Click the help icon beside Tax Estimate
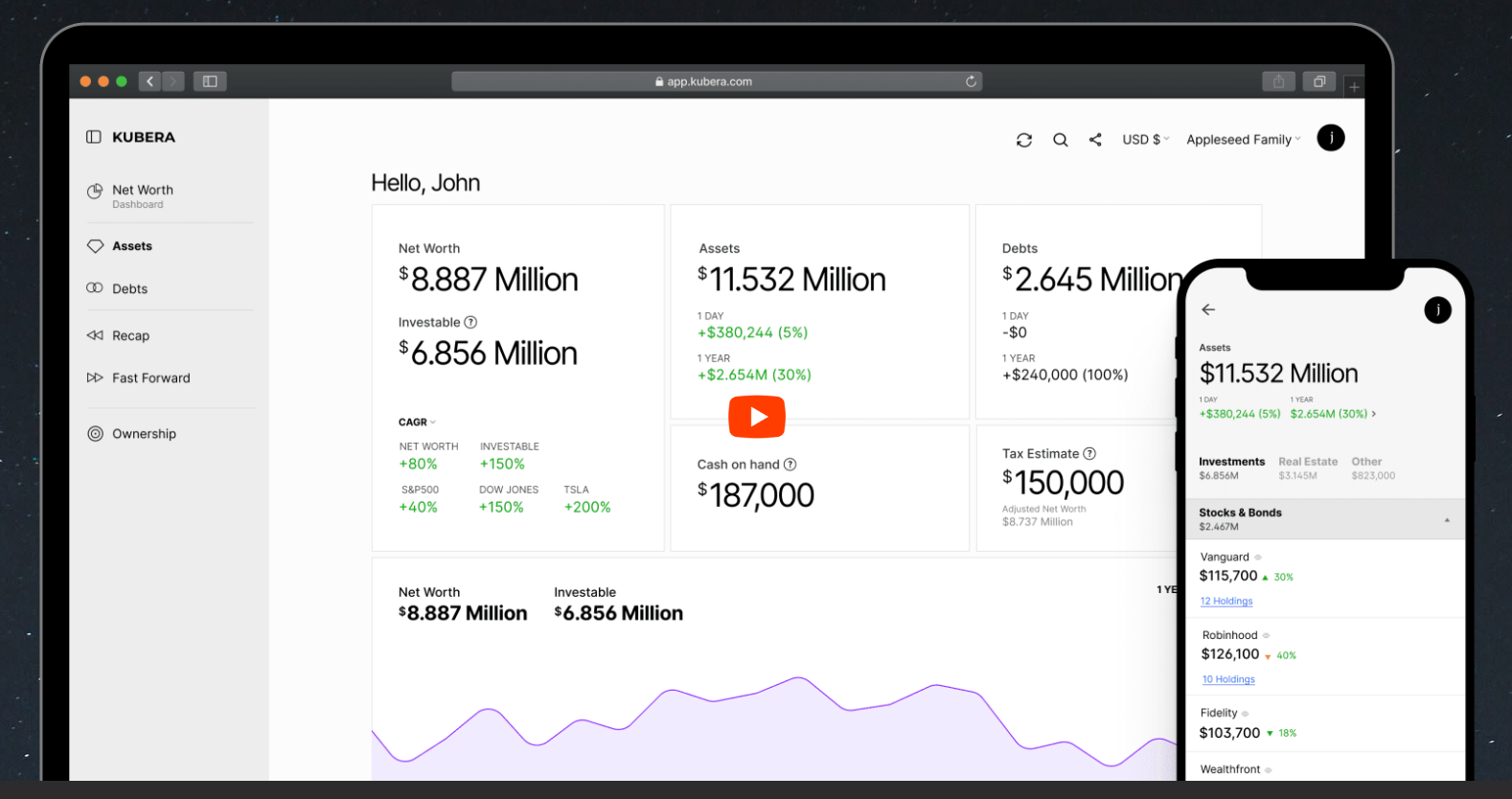The image size is (1512, 799). tap(1089, 453)
